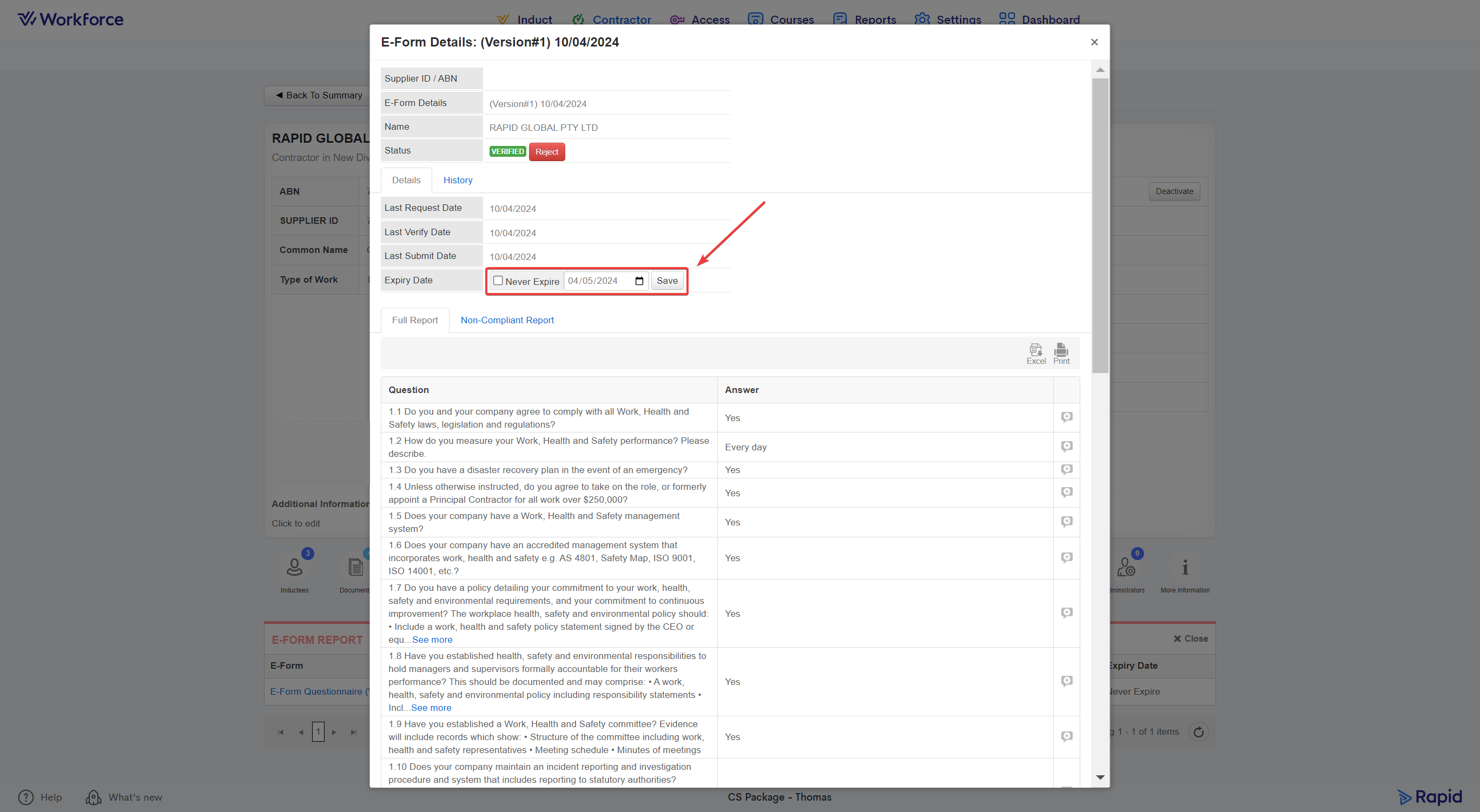
Task: Click the dialog scrollbar up arrow
Action: [1100, 70]
